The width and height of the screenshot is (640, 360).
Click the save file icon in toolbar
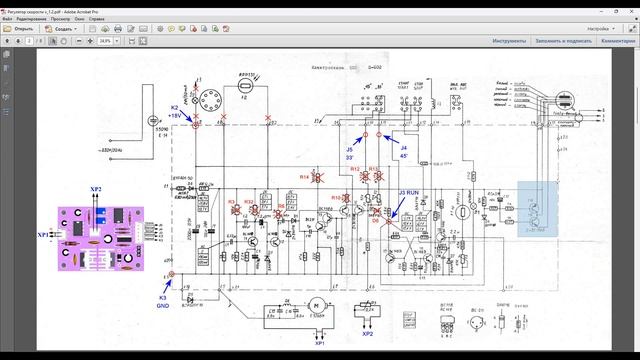click(93, 29)
